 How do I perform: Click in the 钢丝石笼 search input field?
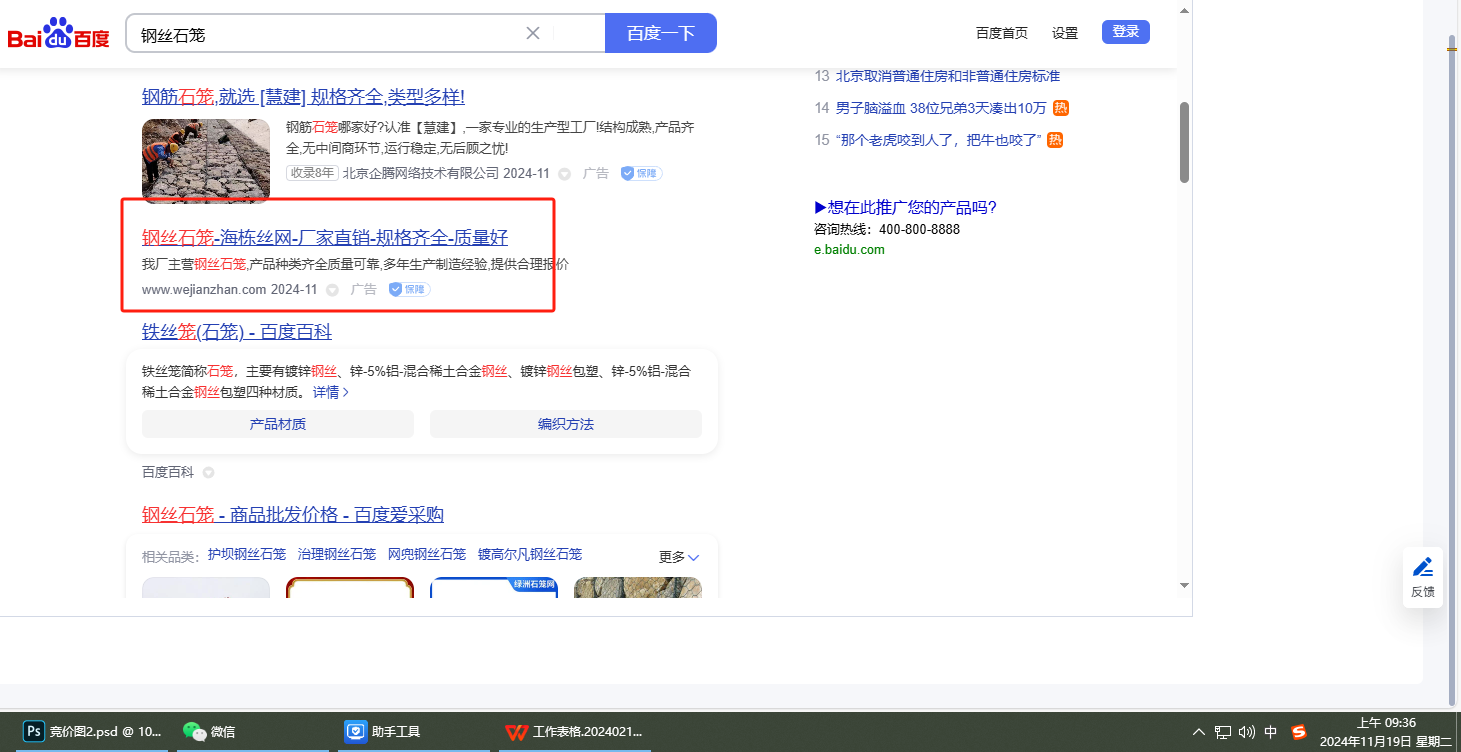tap(330, 34)
